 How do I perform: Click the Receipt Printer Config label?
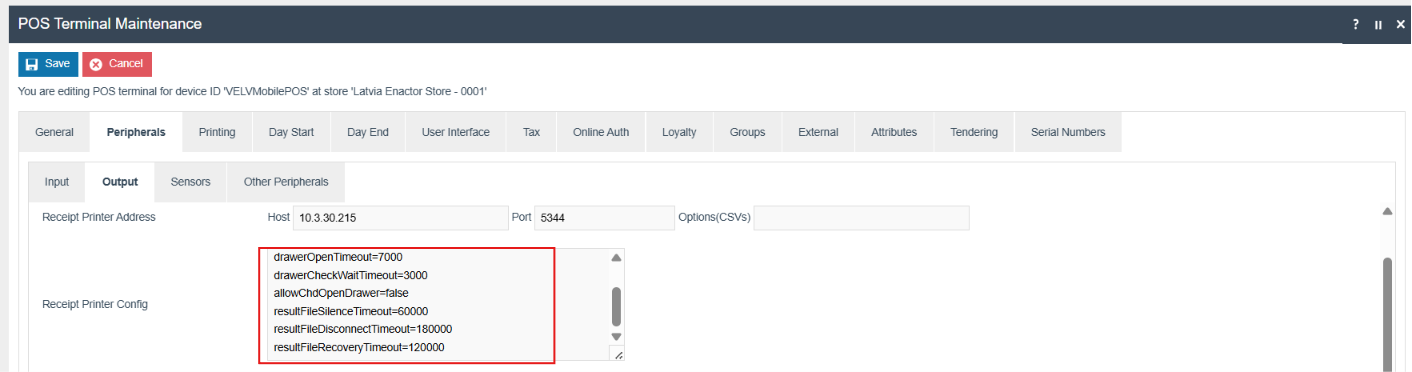[x=95, y=304]
